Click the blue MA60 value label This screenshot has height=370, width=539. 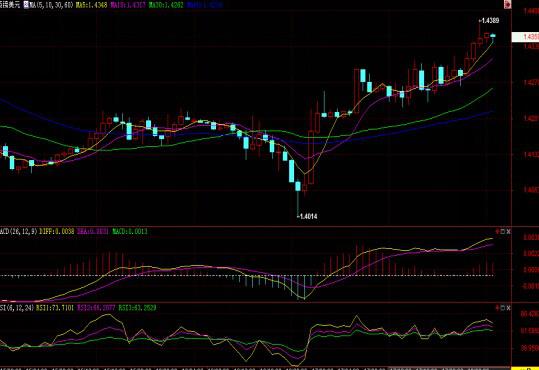pos(205,5)
